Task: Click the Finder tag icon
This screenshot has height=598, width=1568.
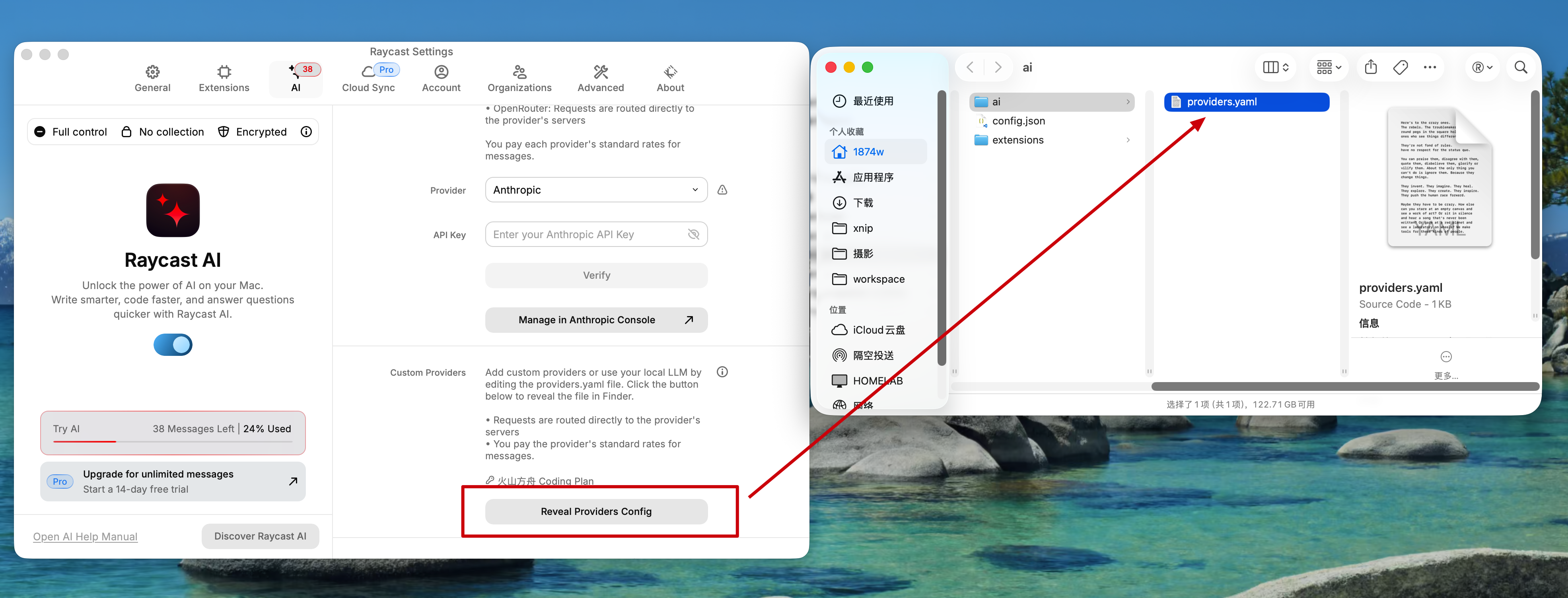Action: pyautogui.click(x=1401, y=67)
